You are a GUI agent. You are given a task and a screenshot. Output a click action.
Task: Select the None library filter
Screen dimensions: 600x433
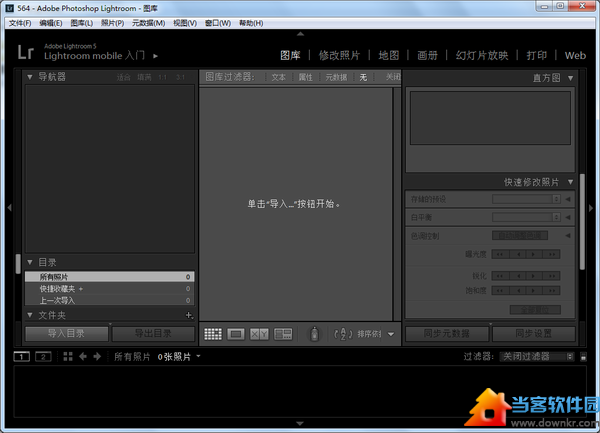coord(363,77)
